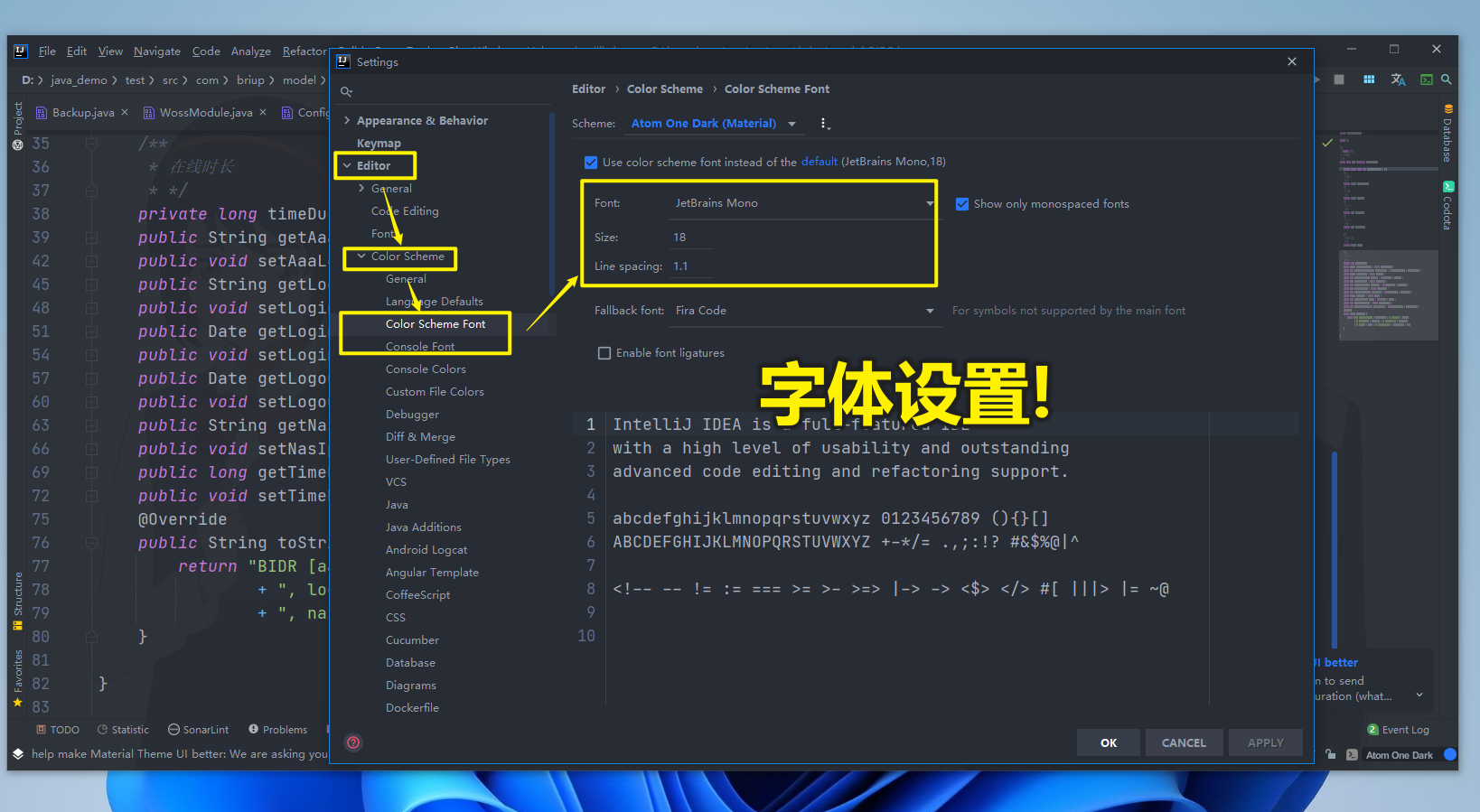Open the Navigate menu

click(157, 51)
